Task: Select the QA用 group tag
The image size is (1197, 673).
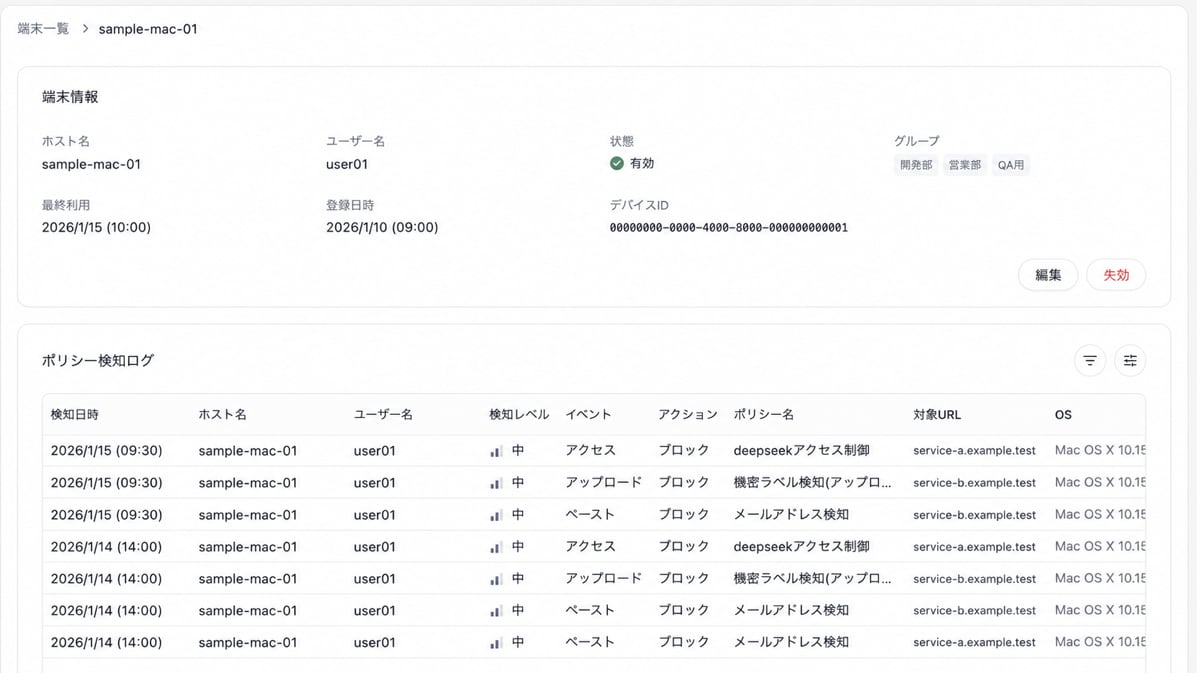Action: [1011, 165]
